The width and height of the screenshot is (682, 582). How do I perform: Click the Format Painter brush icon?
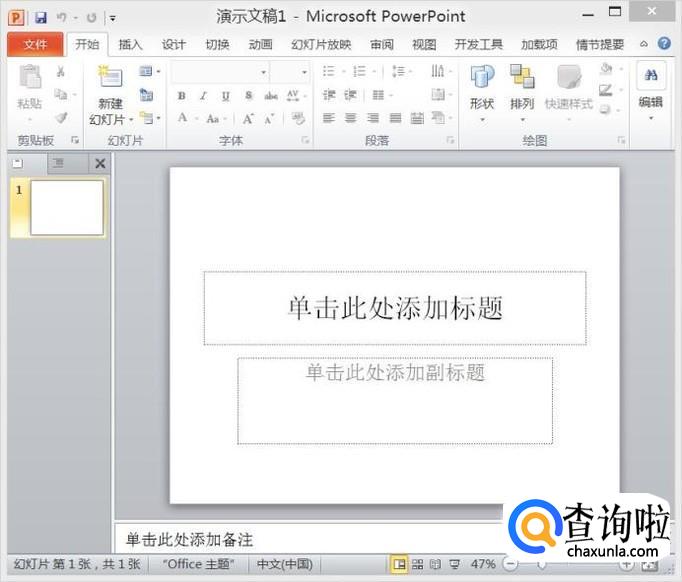coord(62,117)
